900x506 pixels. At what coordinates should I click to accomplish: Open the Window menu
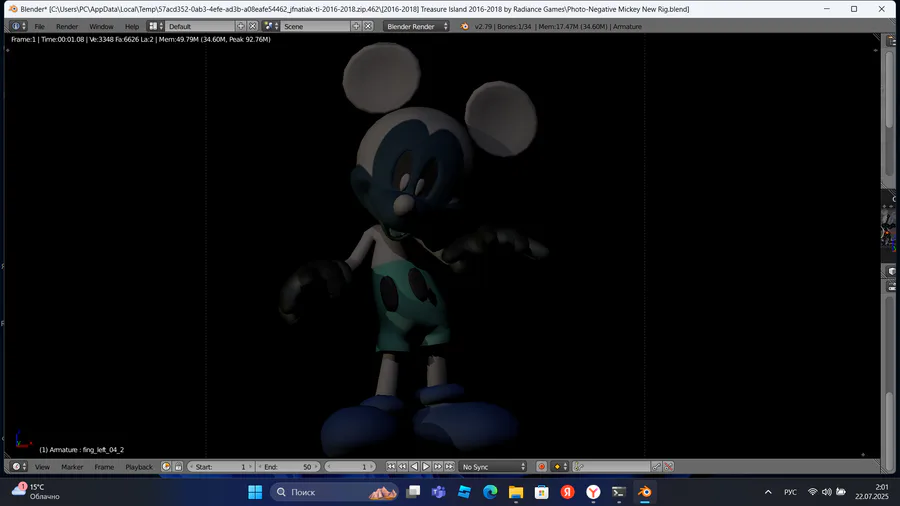pos(101,26)
